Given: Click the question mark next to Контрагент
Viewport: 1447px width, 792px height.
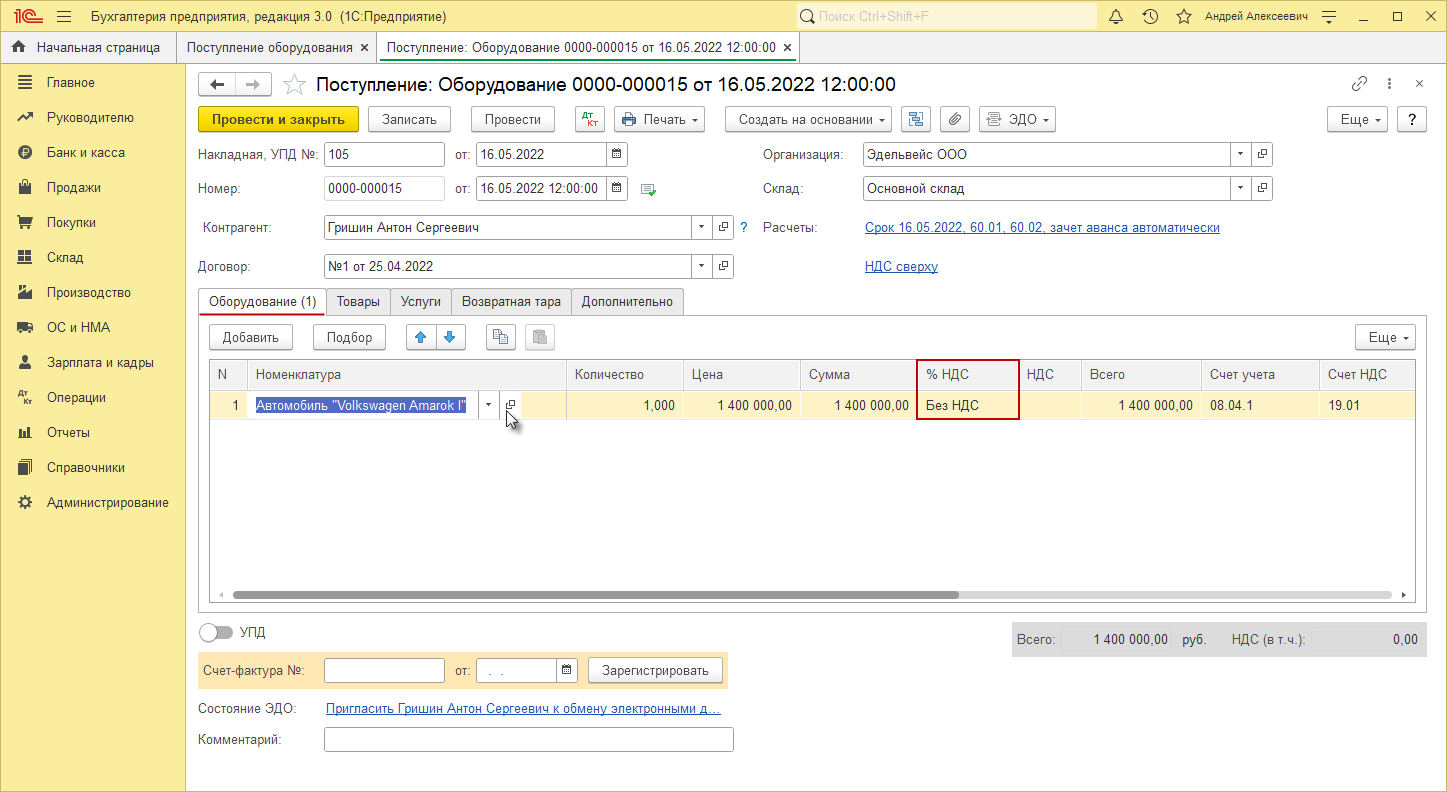Looking at the screenshot, I should [743, 228].
